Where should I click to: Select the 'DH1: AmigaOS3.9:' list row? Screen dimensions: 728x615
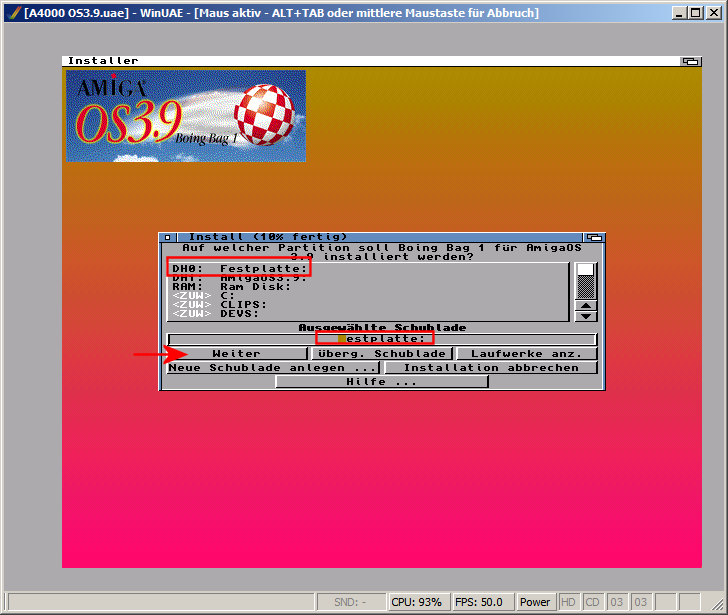click(x=367, y=278)
